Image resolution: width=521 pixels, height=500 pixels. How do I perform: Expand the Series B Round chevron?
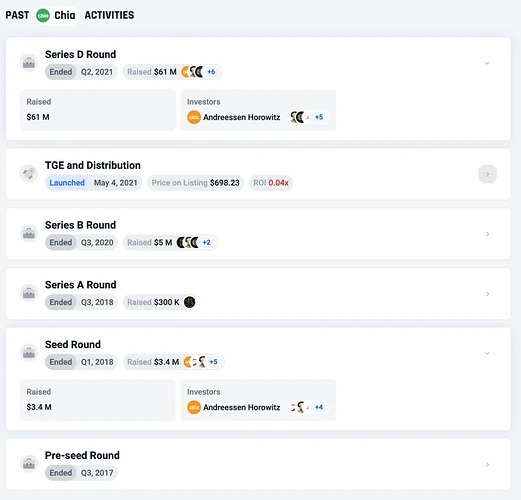pos(487,234)
